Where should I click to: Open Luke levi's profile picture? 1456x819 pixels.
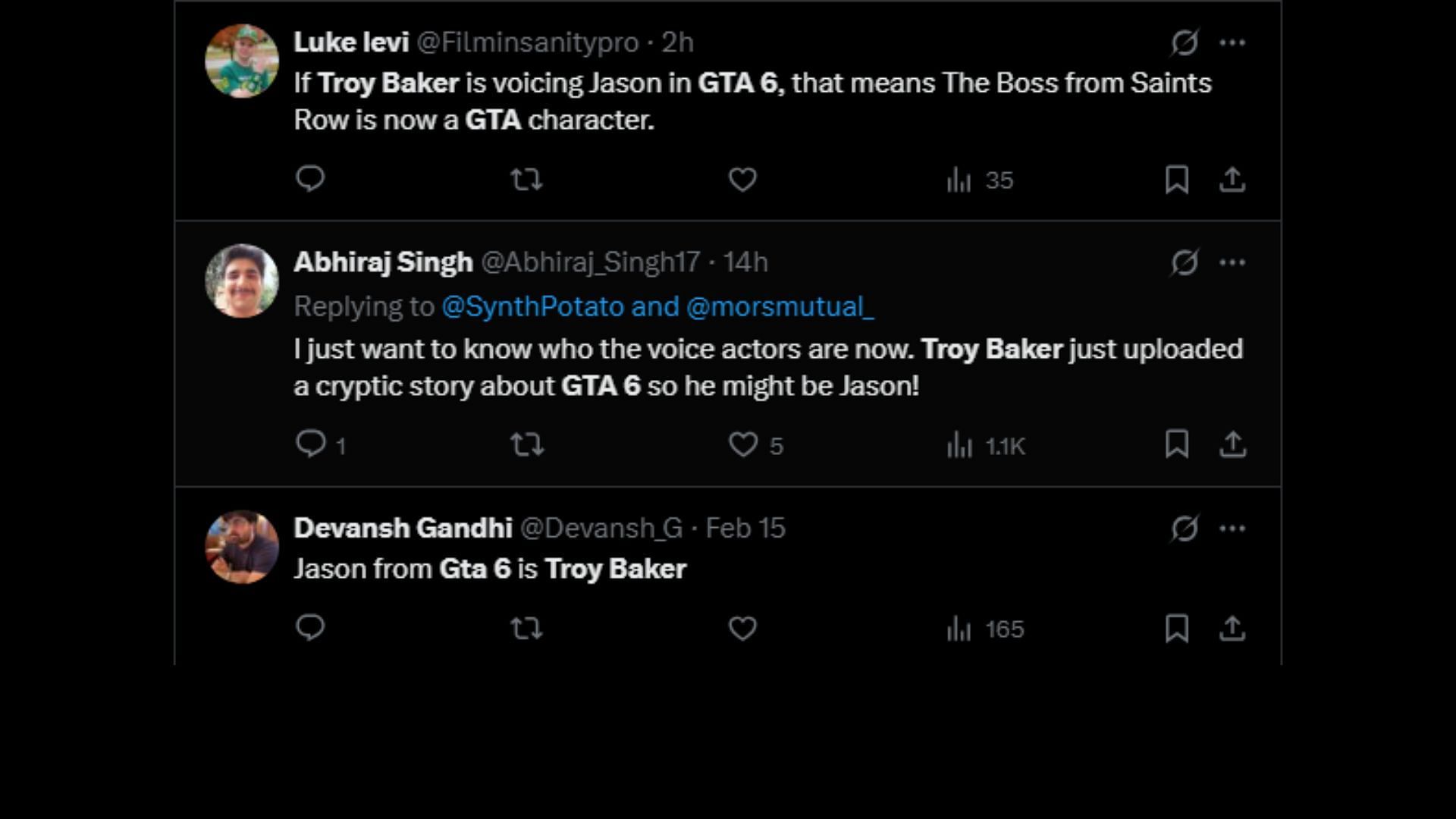[242, 61]
